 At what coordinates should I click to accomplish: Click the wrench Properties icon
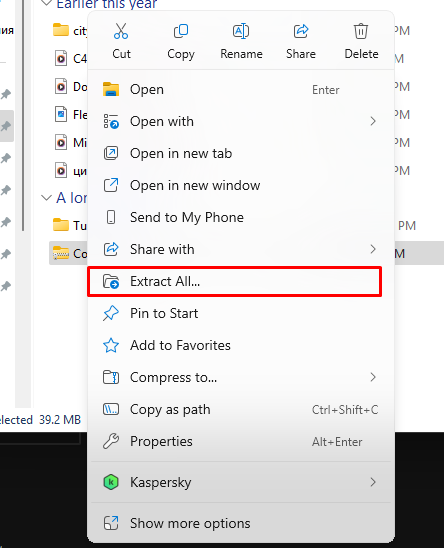[111, 441]
